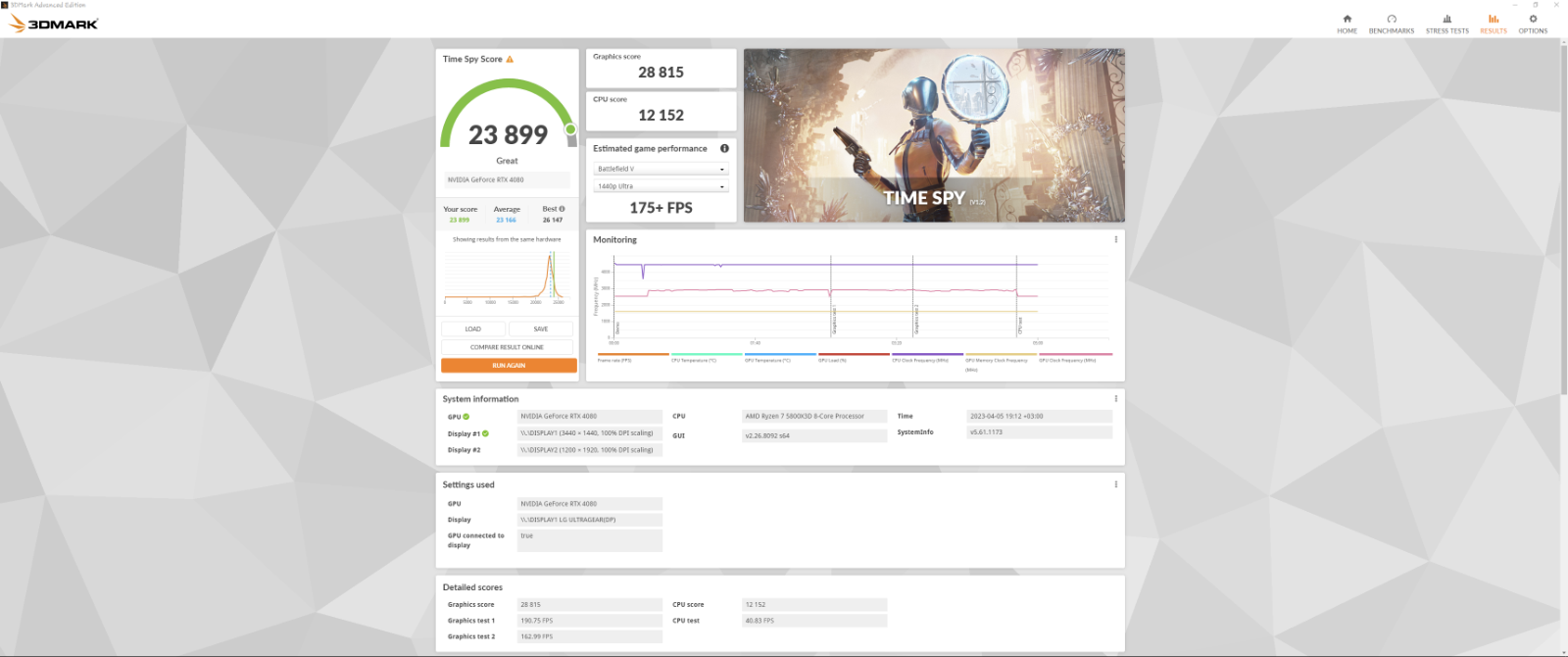This screenshot has width=1568, height=657.
Task: Click the LG ULTRAGEAR(DP) display setting
Action: click(589, 520)
